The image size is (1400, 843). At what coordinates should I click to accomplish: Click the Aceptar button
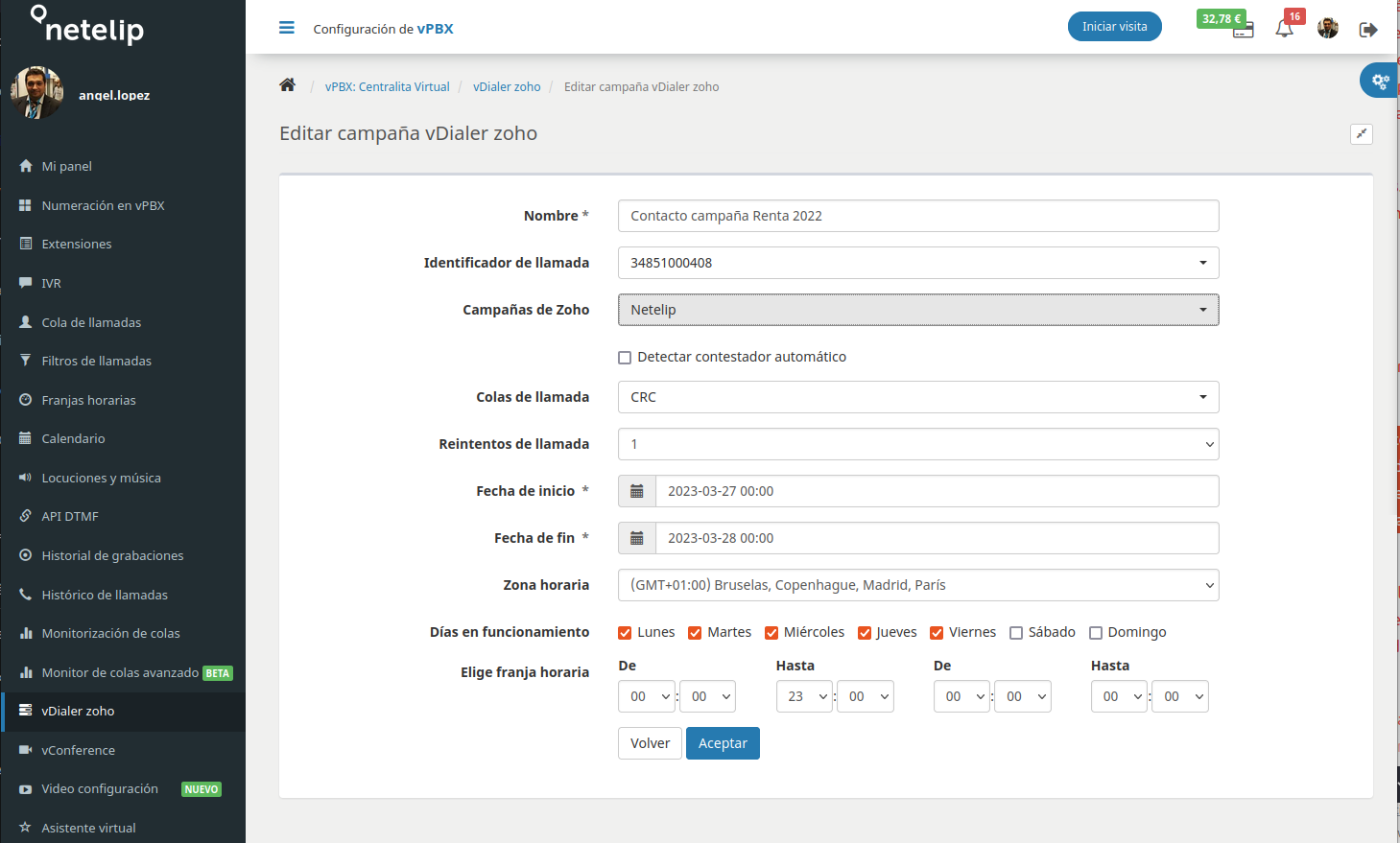pyautogui.click(x=723, y=743)
